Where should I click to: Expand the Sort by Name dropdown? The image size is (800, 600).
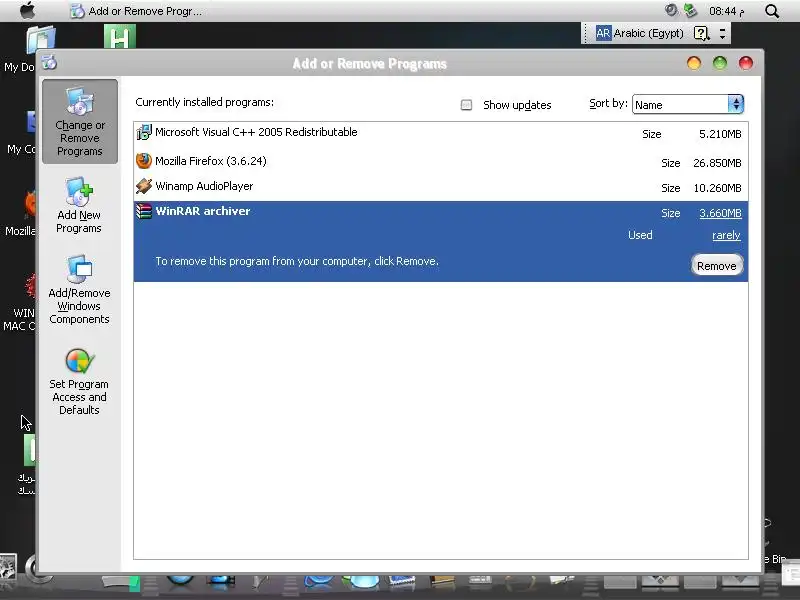coord(736,104)
